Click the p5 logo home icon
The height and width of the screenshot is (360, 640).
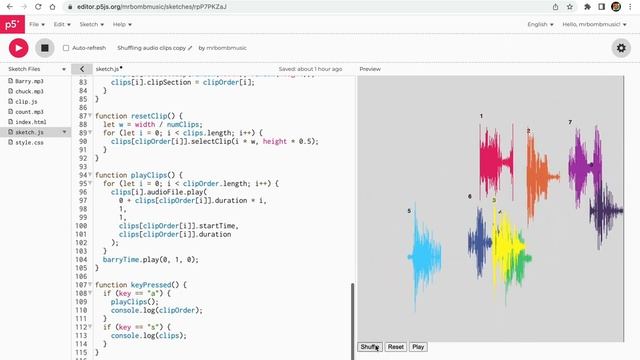[x=12, y=24]
